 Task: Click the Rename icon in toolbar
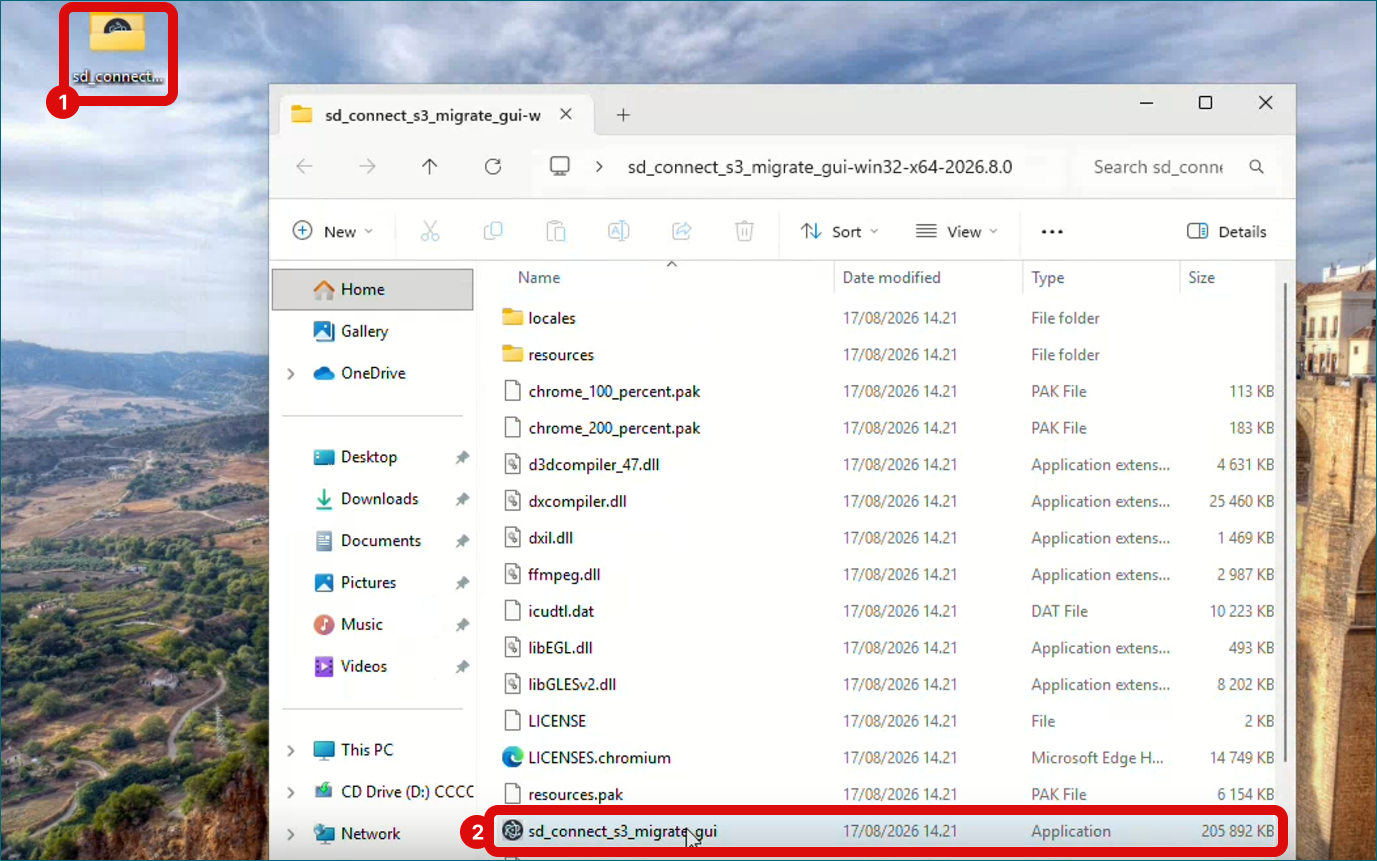(619, 231)
